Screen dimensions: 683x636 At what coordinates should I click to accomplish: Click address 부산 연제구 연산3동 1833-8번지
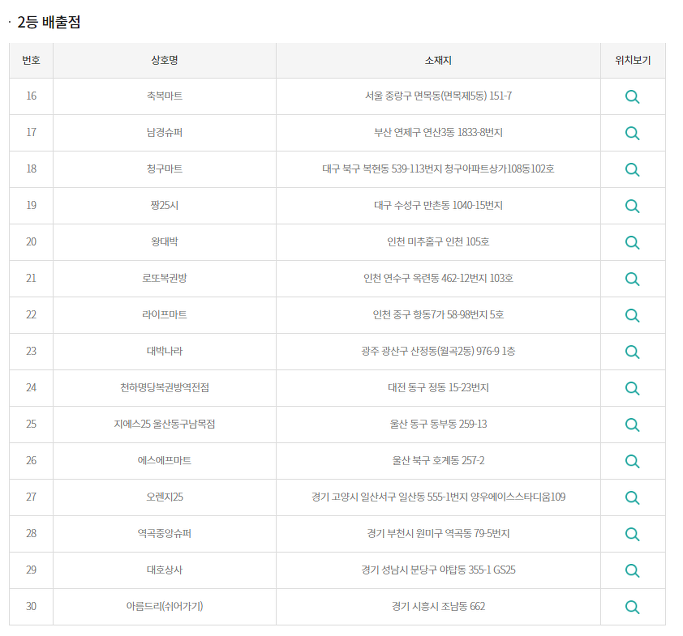pos(438,132)
